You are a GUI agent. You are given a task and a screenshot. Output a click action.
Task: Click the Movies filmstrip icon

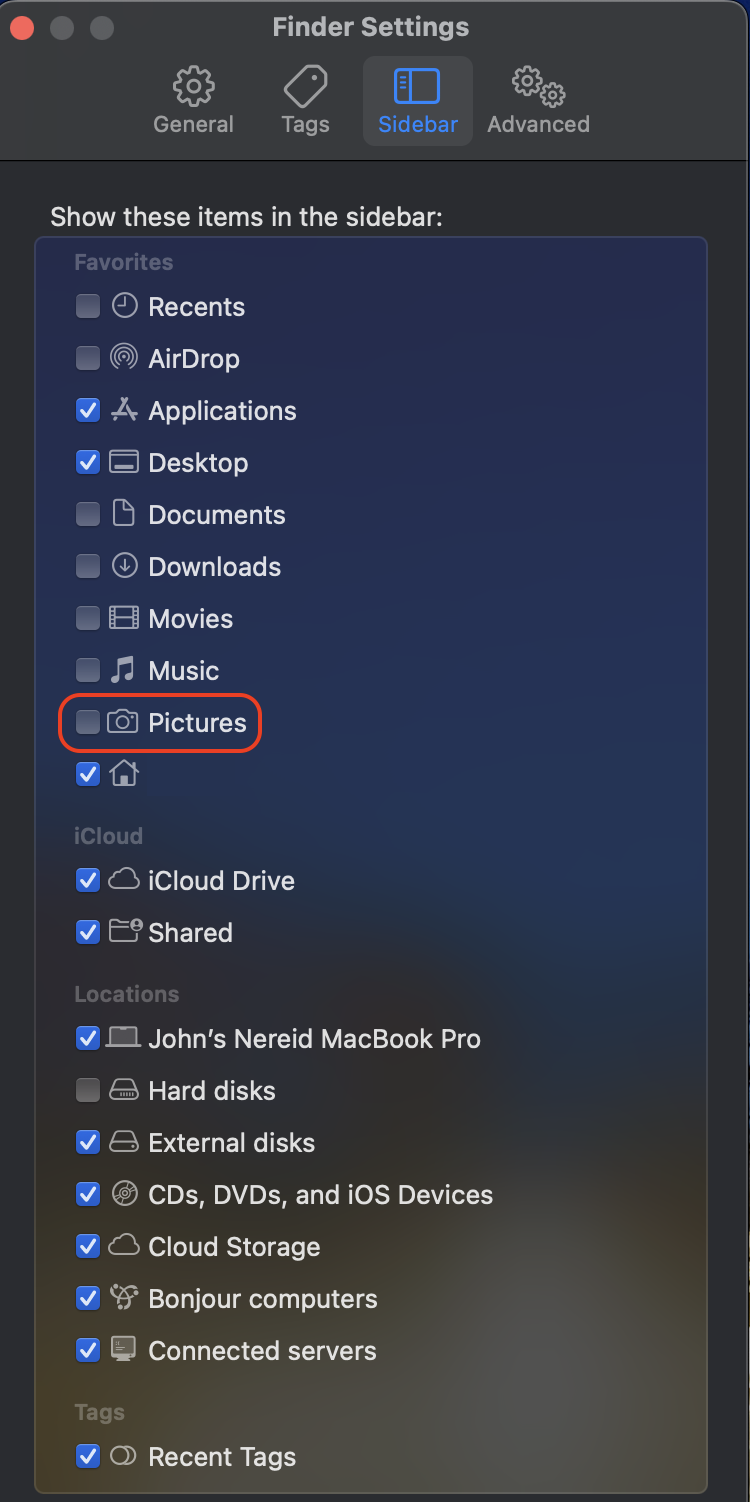click(123, 618)
